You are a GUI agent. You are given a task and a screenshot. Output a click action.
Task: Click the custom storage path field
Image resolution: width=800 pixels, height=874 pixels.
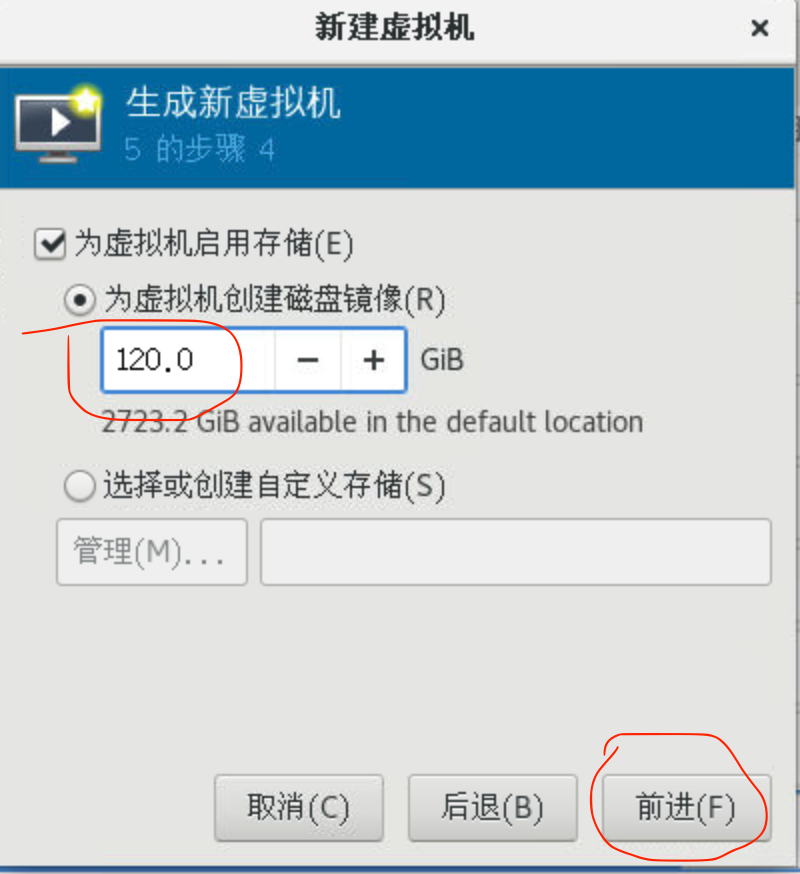coord(516,552)
